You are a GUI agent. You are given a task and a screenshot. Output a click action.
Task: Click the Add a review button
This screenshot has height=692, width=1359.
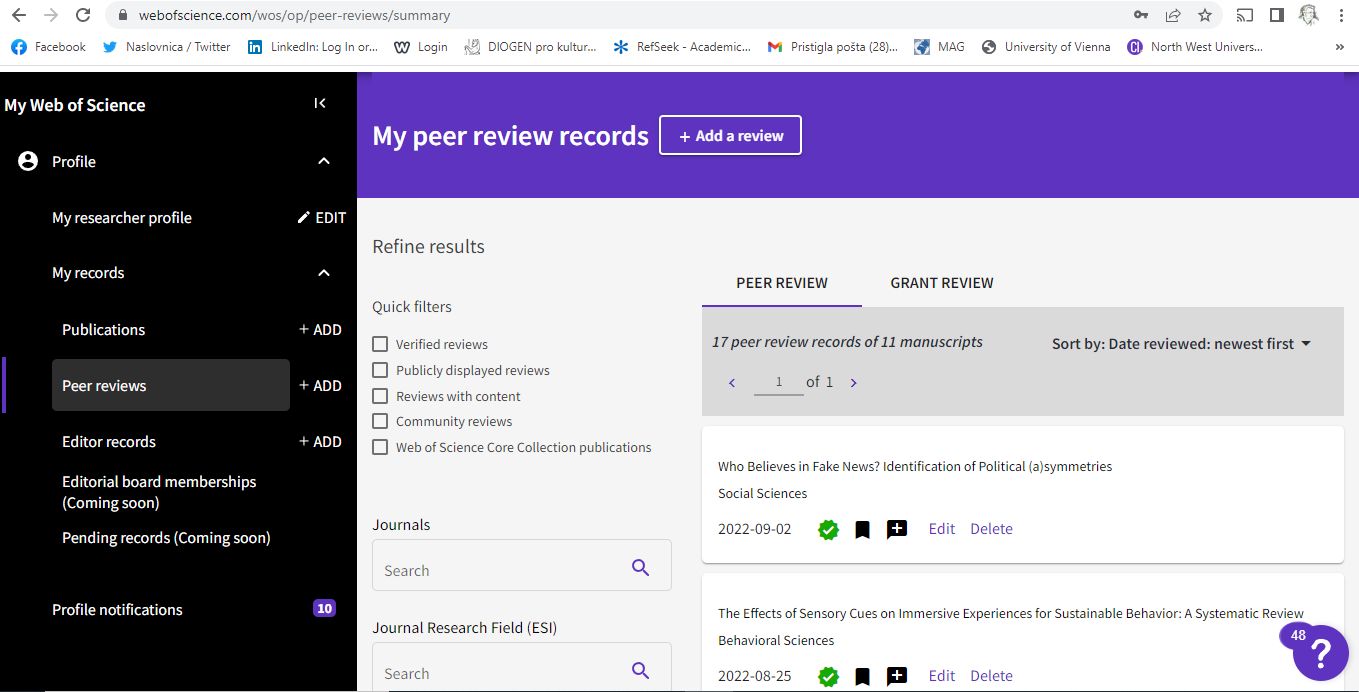pos(730,136)
